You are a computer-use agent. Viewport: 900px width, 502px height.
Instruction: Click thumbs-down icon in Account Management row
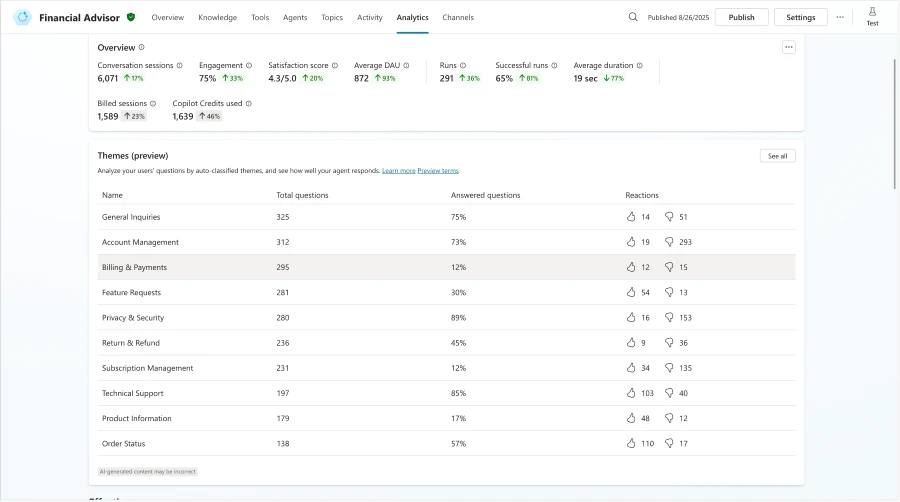(x=669, y=242)
